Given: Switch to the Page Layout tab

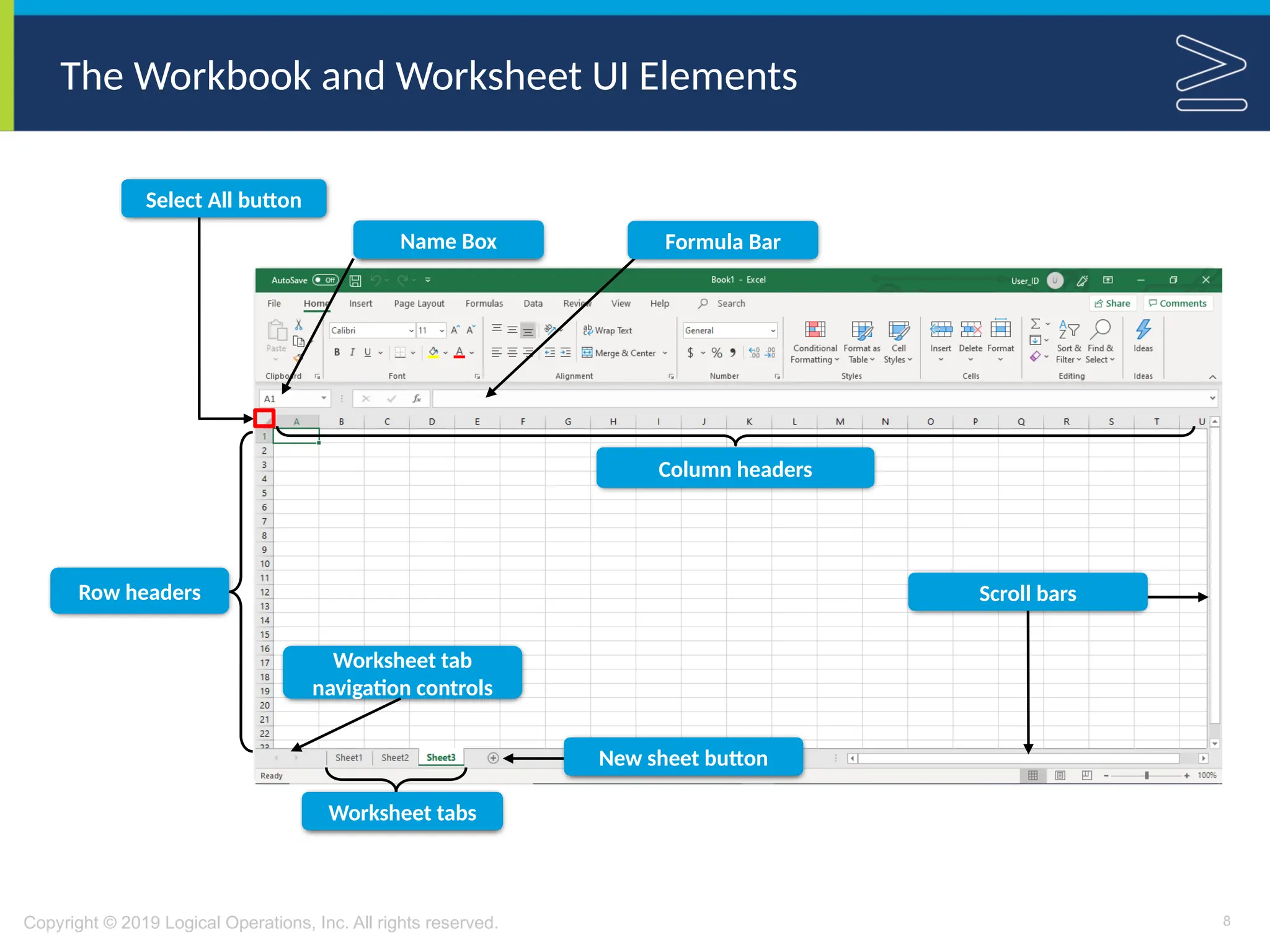Looking at the screenshot, I should [x=419, y=304].
